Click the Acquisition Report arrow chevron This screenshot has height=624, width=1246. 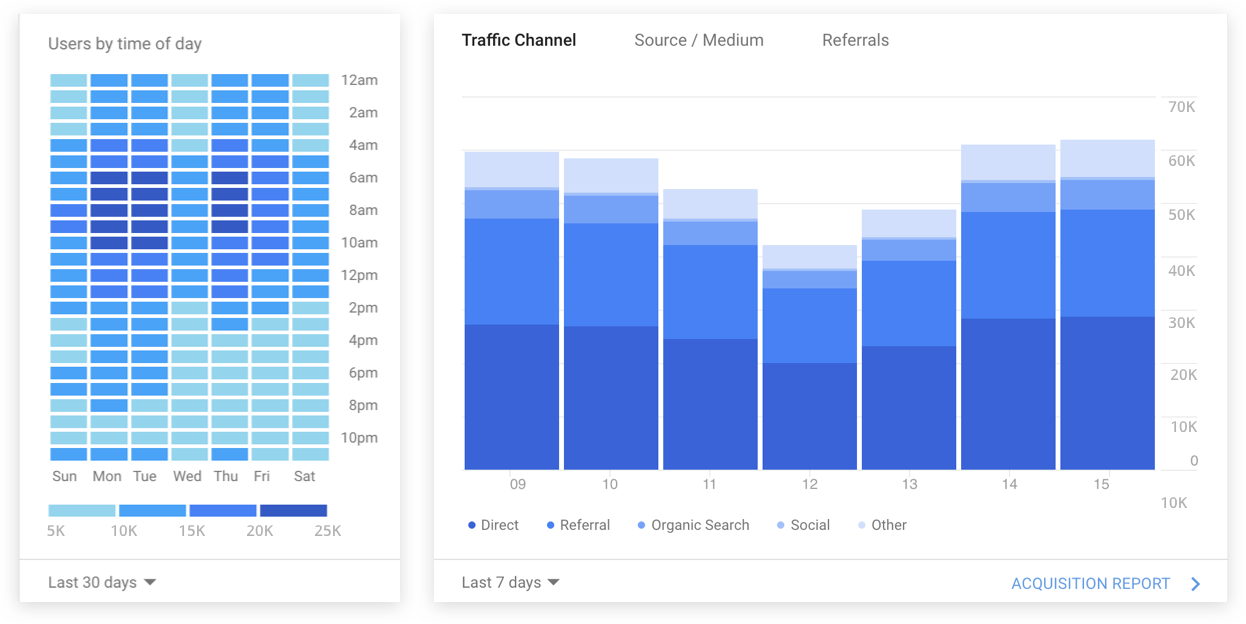(x=1195, y=584)
